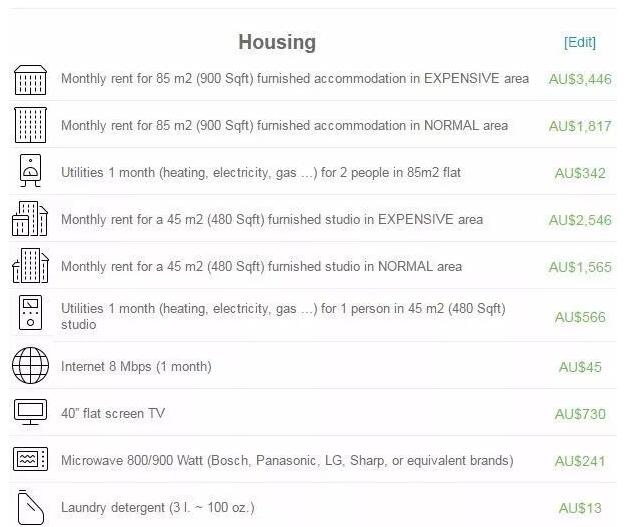
Task: Click the laundry detergent bottle icon
Action: [30, 507]
